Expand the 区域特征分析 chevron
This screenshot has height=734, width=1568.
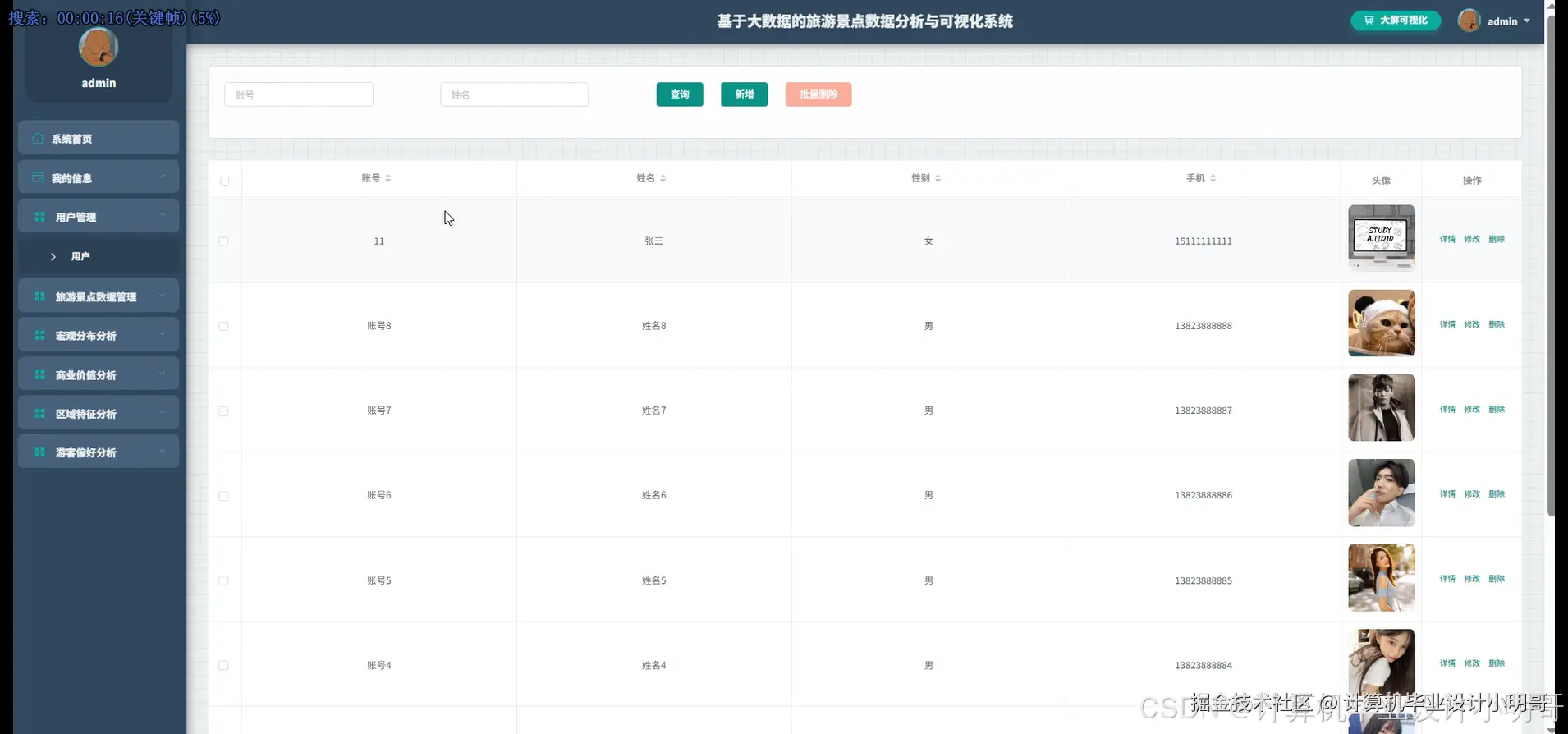(x=163, y=411)
